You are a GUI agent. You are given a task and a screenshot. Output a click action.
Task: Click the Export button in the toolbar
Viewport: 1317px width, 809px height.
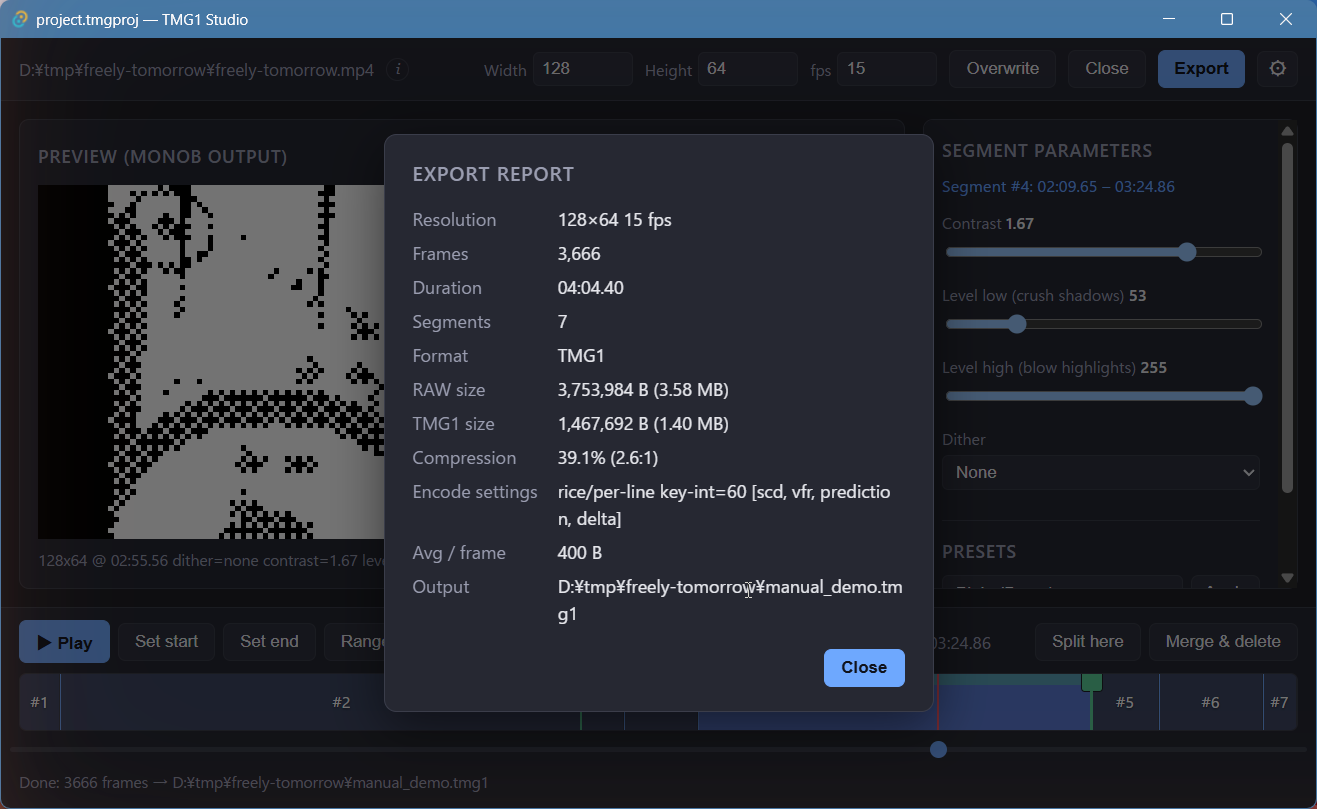(x=1201, y=69)
